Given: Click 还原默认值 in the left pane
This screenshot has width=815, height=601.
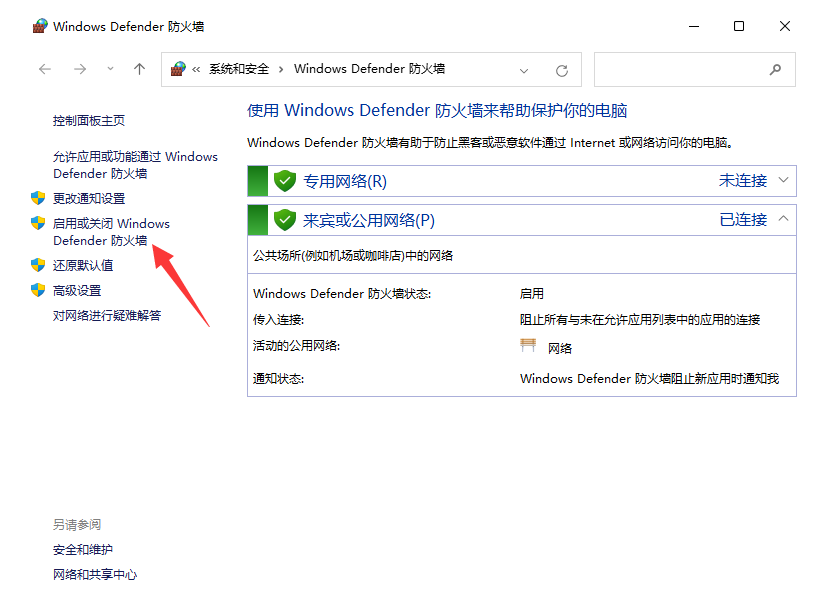Looking at the screenshot, I should click(x=83, y=265).
